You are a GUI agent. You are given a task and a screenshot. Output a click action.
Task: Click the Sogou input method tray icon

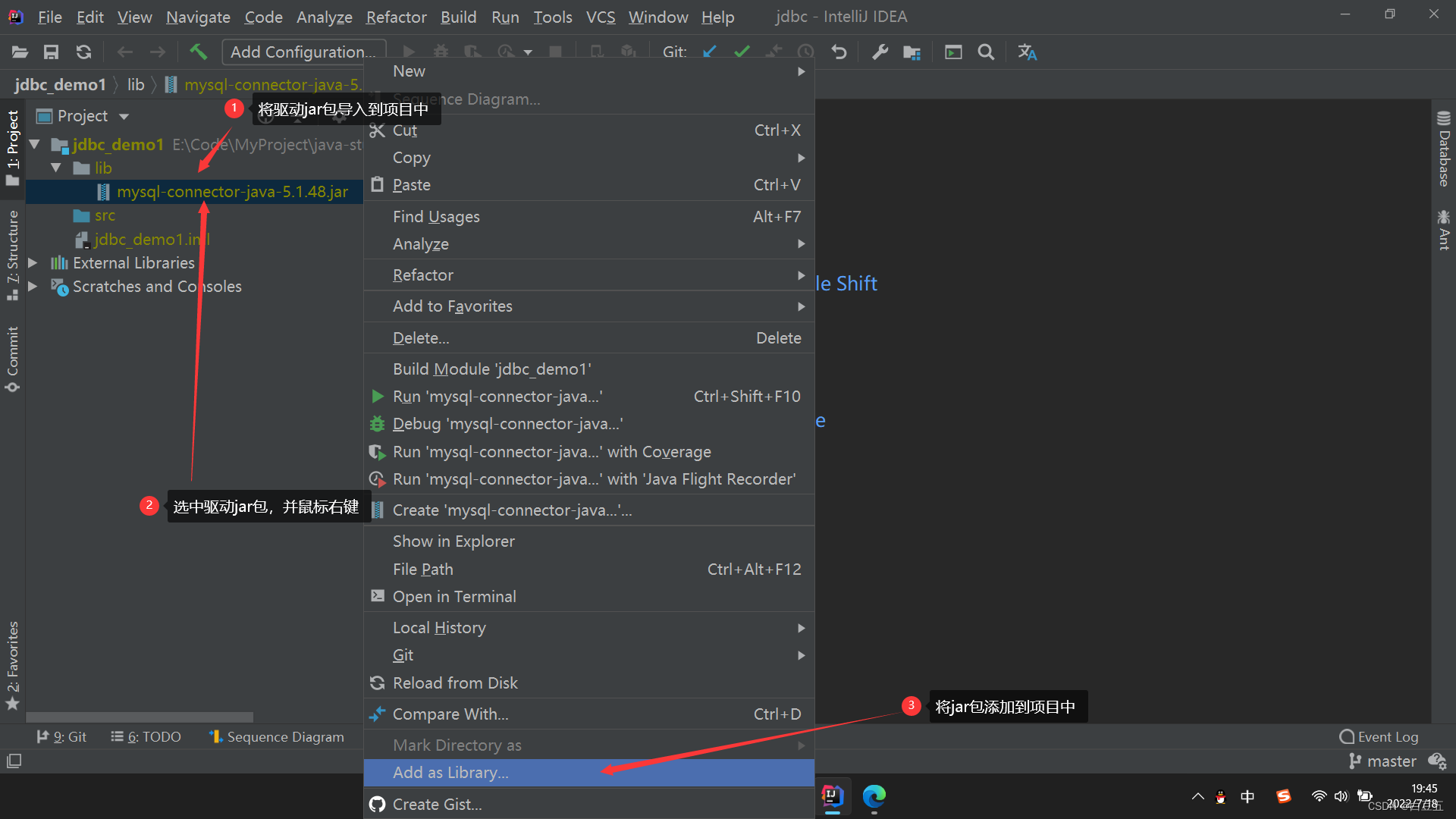(1284, 796)
